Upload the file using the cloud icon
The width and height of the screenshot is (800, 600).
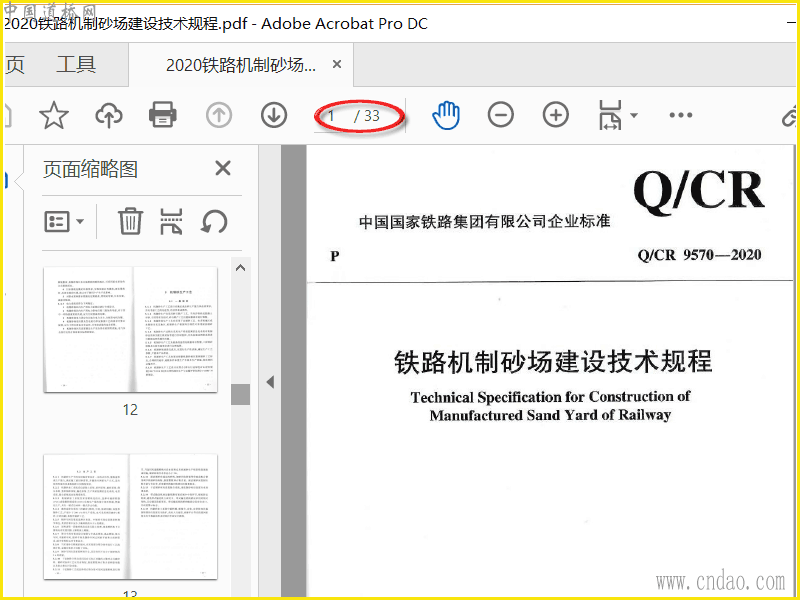click(x=109, y=115)
